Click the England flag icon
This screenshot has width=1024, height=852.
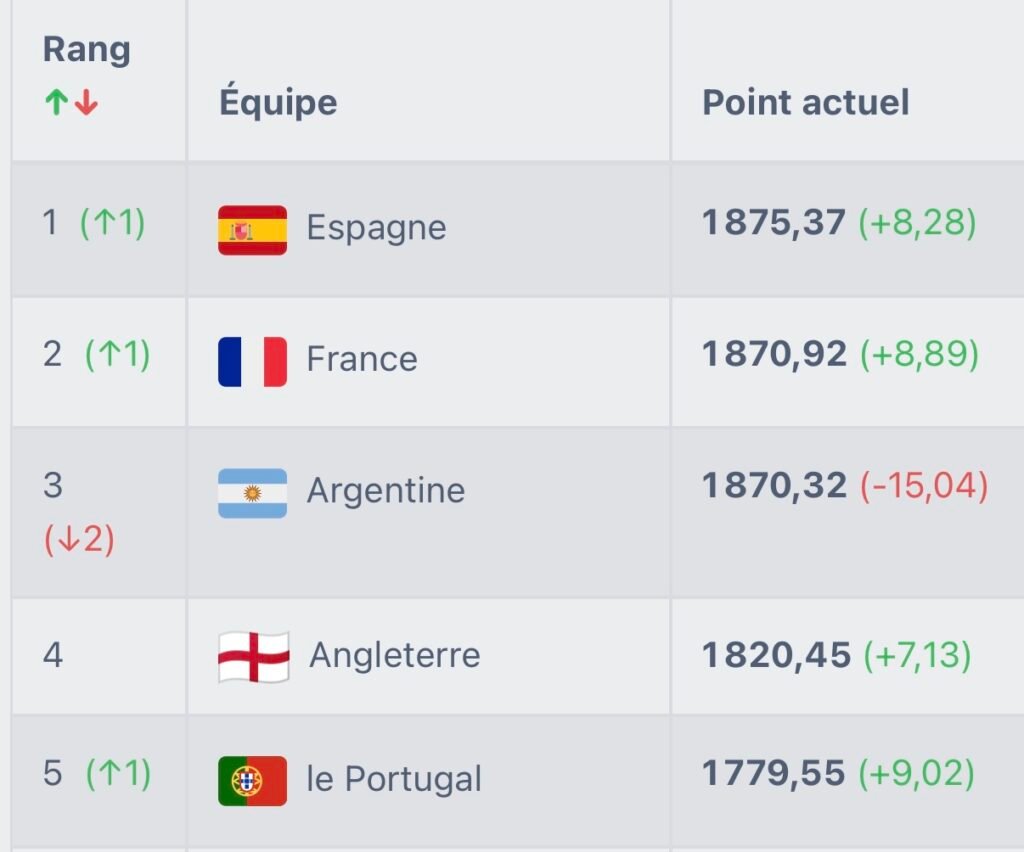pyautogui.click(x=253, y=657)
